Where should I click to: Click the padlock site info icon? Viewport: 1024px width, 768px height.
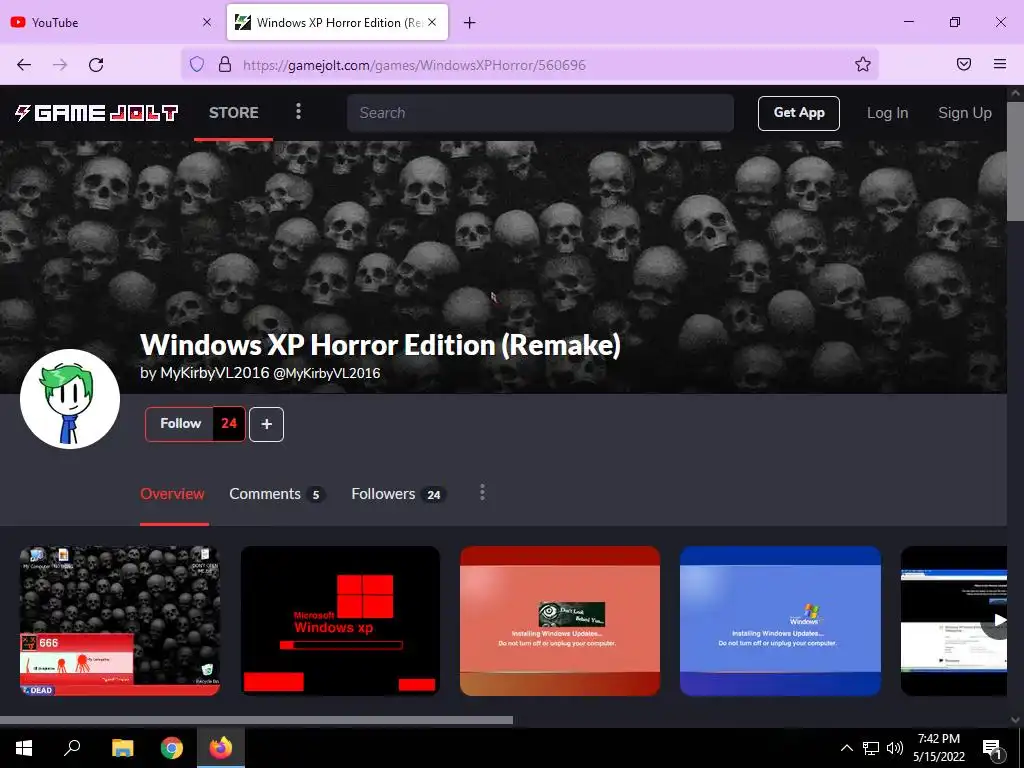tap(225, 64)
